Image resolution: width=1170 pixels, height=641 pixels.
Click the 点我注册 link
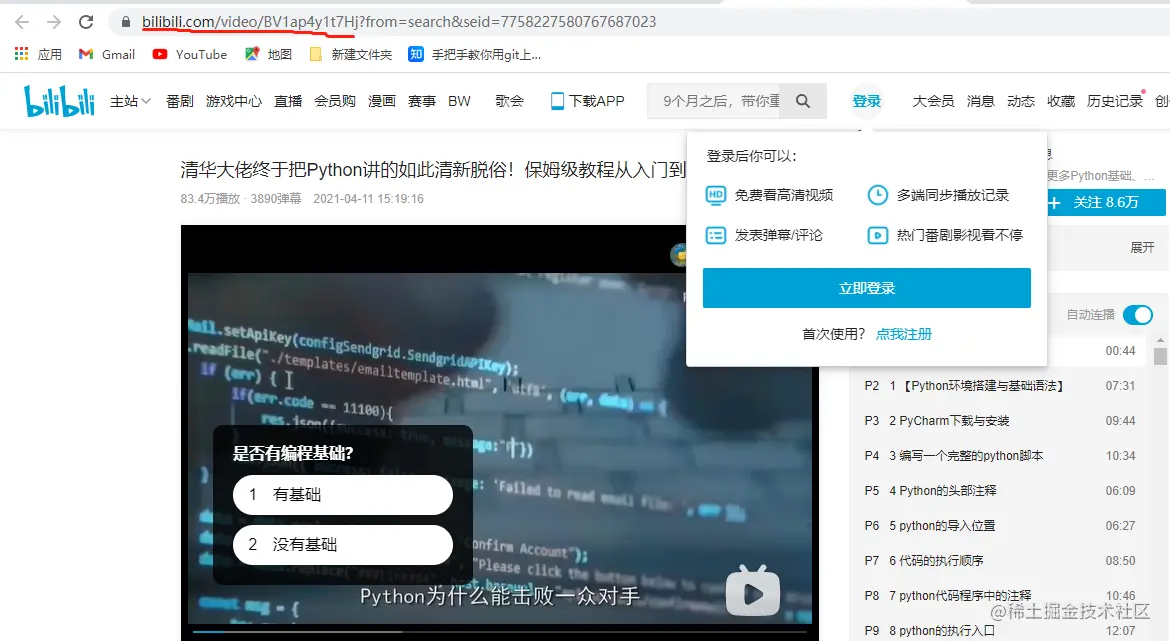tap(904, 334)
